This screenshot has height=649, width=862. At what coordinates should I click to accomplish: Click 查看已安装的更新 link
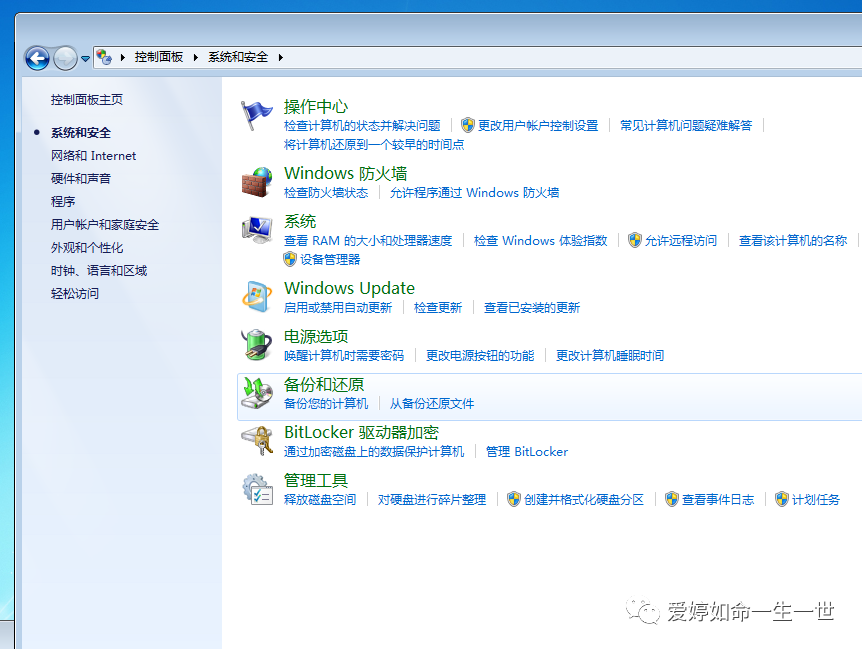pos(532,308)
